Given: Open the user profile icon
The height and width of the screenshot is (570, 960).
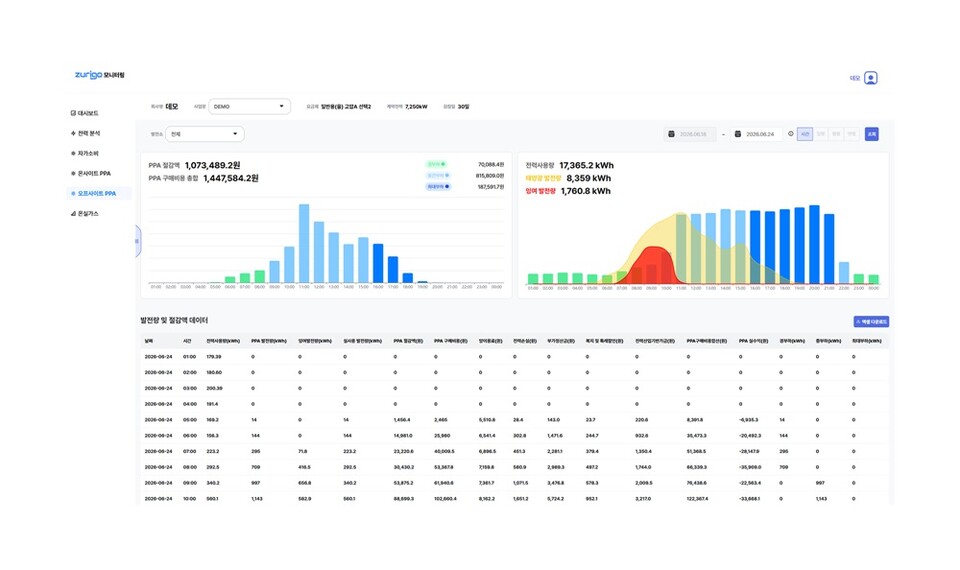Looking at the screenshot, I should click(871, 78).
